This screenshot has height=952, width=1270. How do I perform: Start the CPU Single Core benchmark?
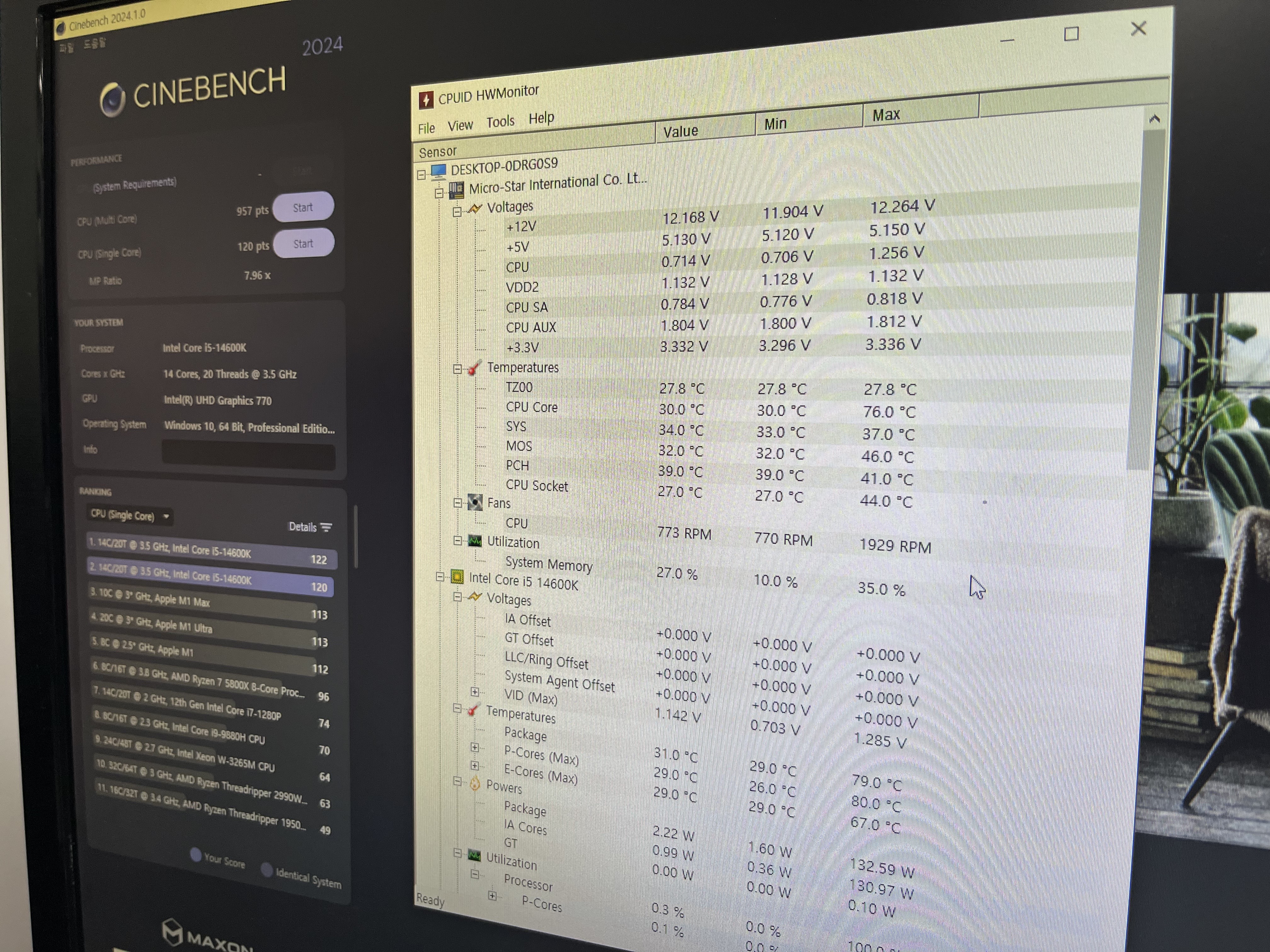[303, 243]
